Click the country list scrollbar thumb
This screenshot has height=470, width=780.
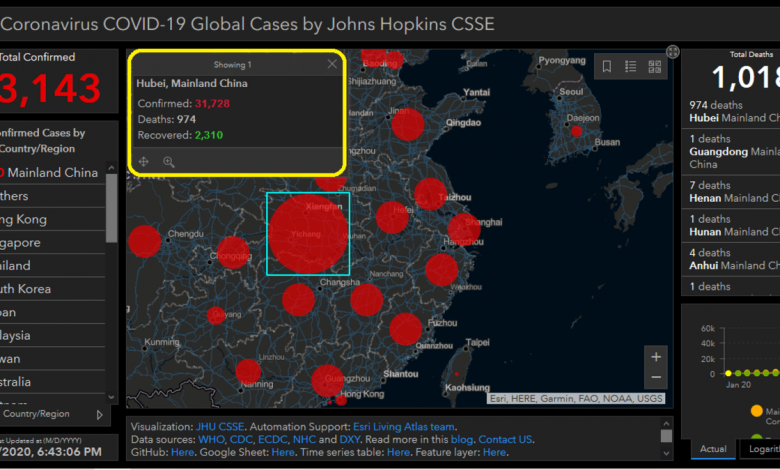(111, 207)
